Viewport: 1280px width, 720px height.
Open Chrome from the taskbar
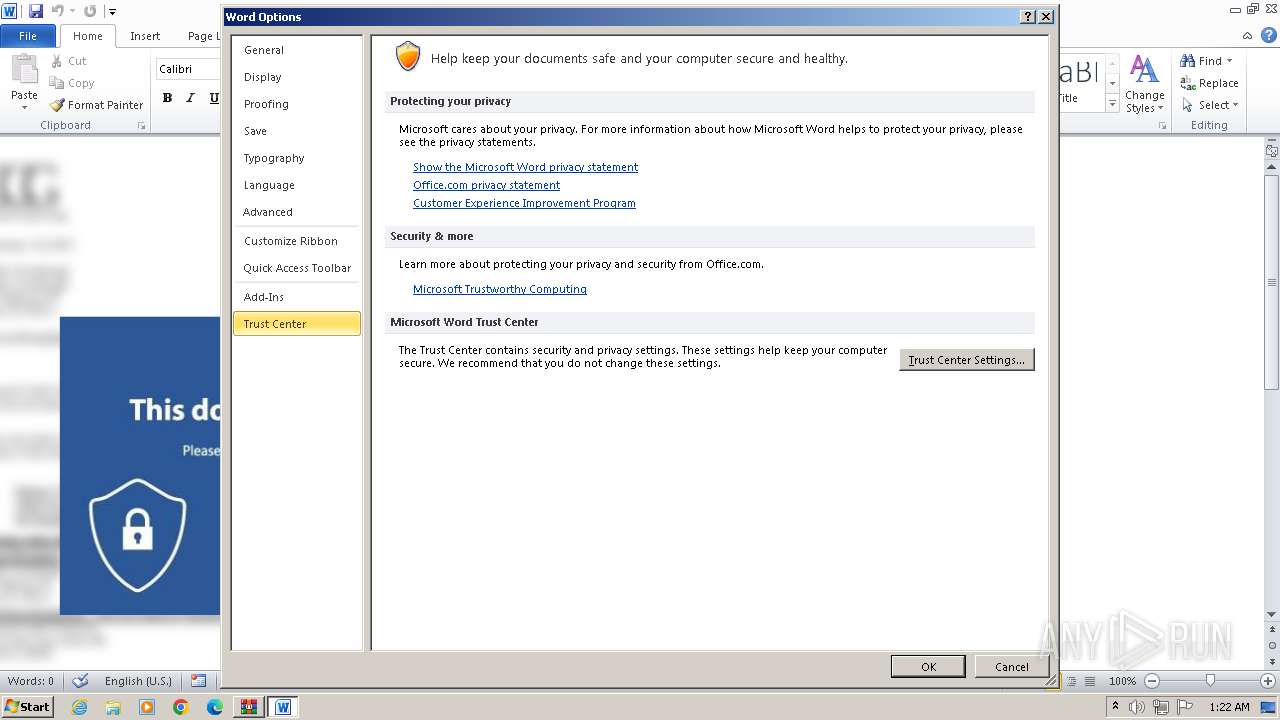tap(181, 707)
